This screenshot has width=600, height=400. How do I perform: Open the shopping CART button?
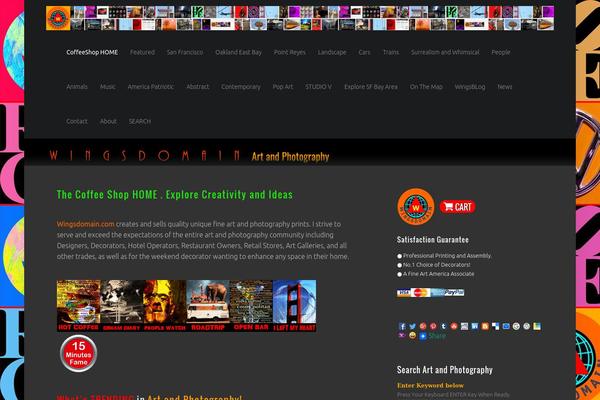click(x=458, y=207)
